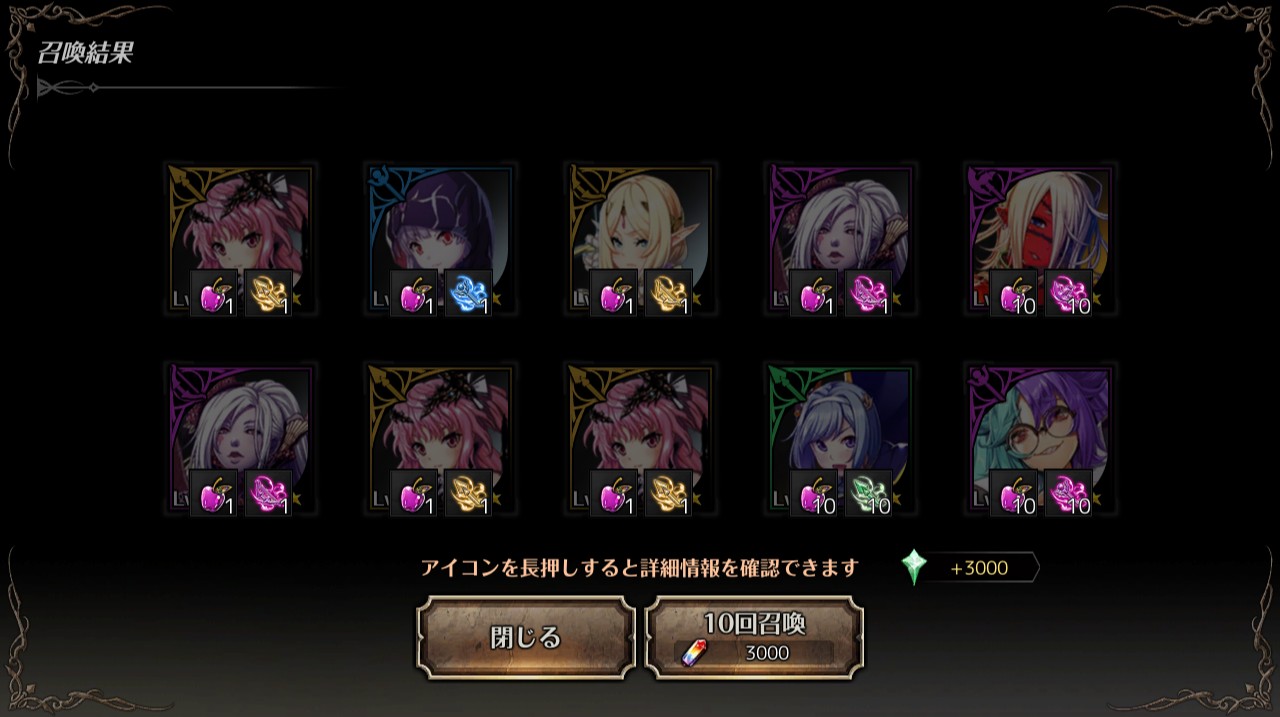The image size is (1280, 717).
Task: Click pink butterfly icon under glasses character
Action: [1069, 494]
